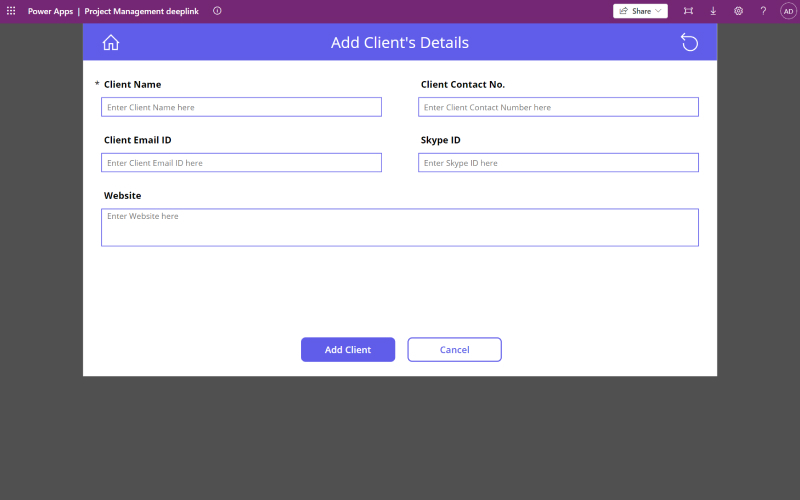Click the fit-to-screen icon in top bar
This screenshot has height=500, width=800.
coord(688,11)
